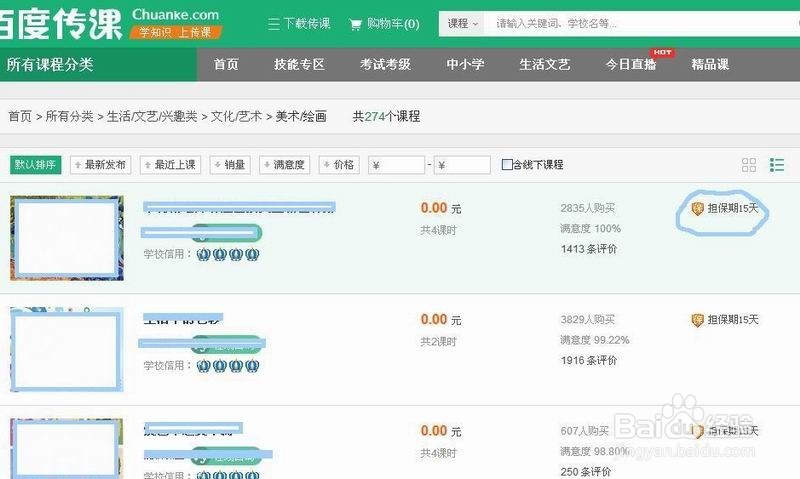Open the course title in the 2835人购买 row

(239, 207)
